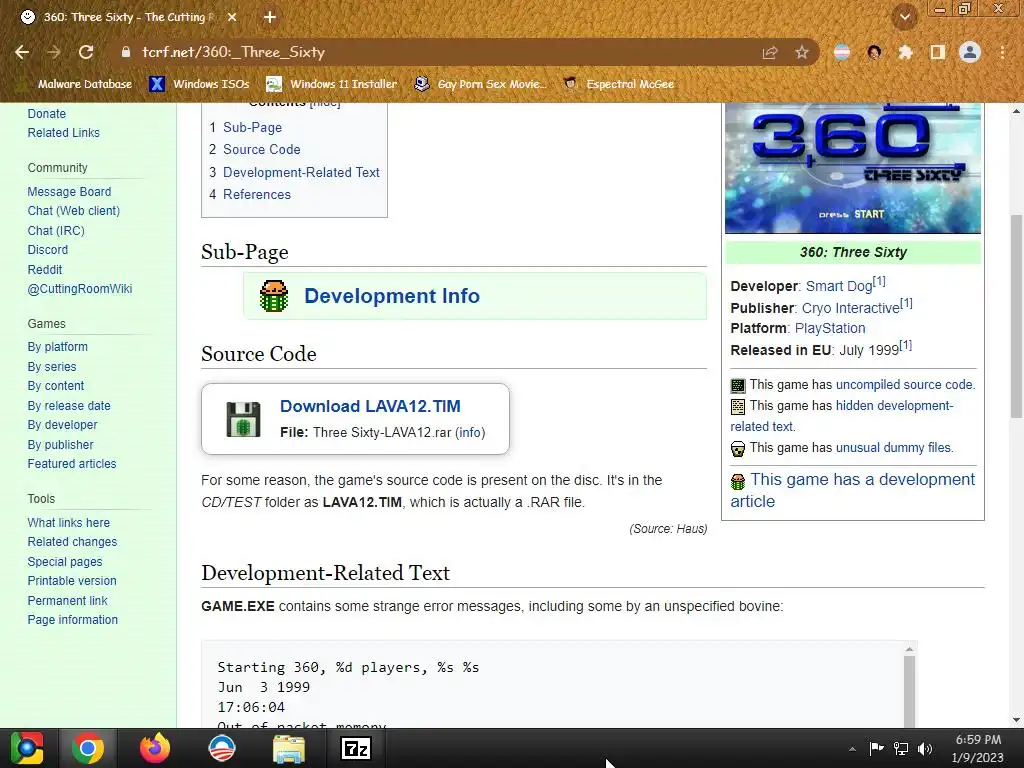Click the share page icon in address bar
Viewport: 1024px width, 768px height.
point(770,52)
